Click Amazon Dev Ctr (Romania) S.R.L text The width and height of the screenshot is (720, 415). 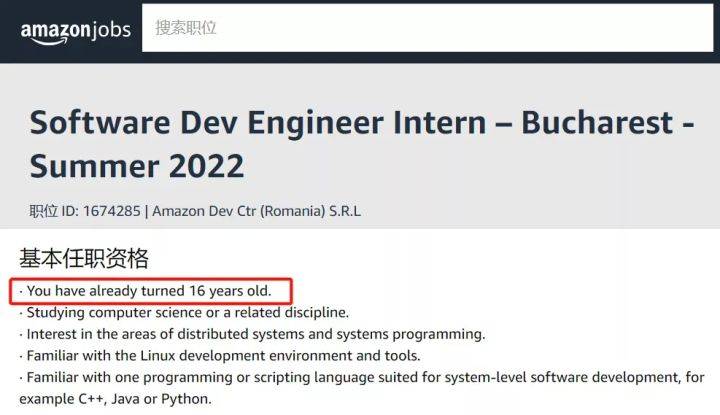pos(256,211)
